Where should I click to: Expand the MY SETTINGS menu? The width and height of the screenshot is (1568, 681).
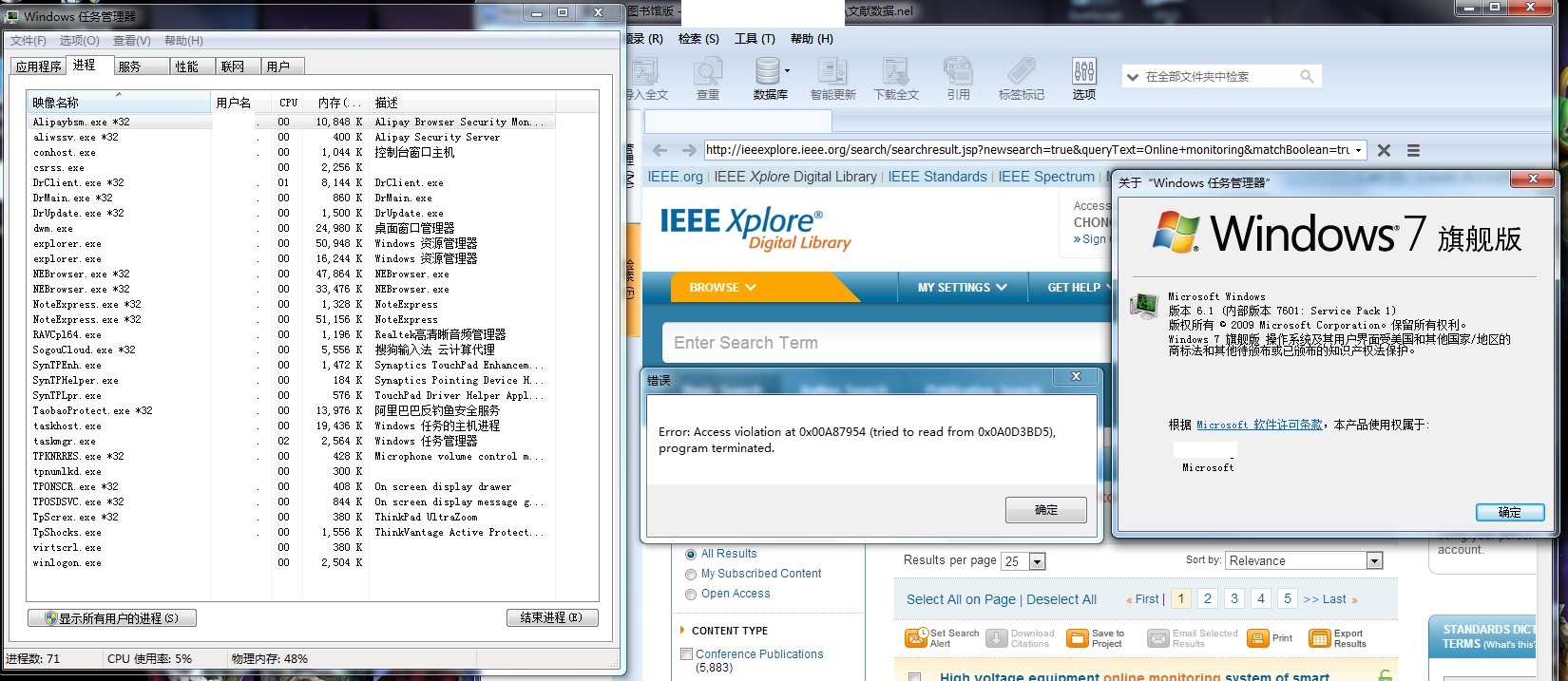(962, 287)
